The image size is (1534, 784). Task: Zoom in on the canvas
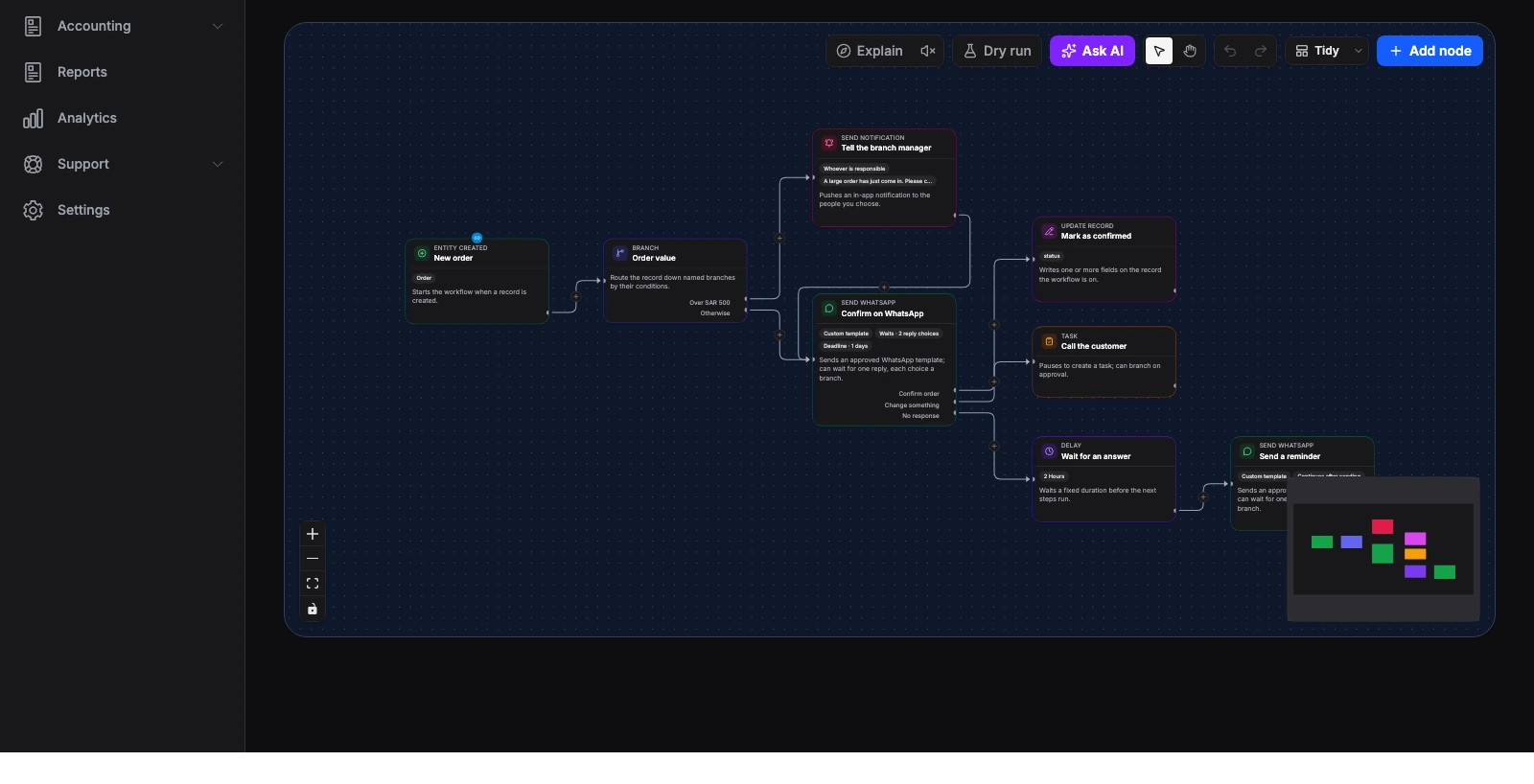tap(313, 534)
